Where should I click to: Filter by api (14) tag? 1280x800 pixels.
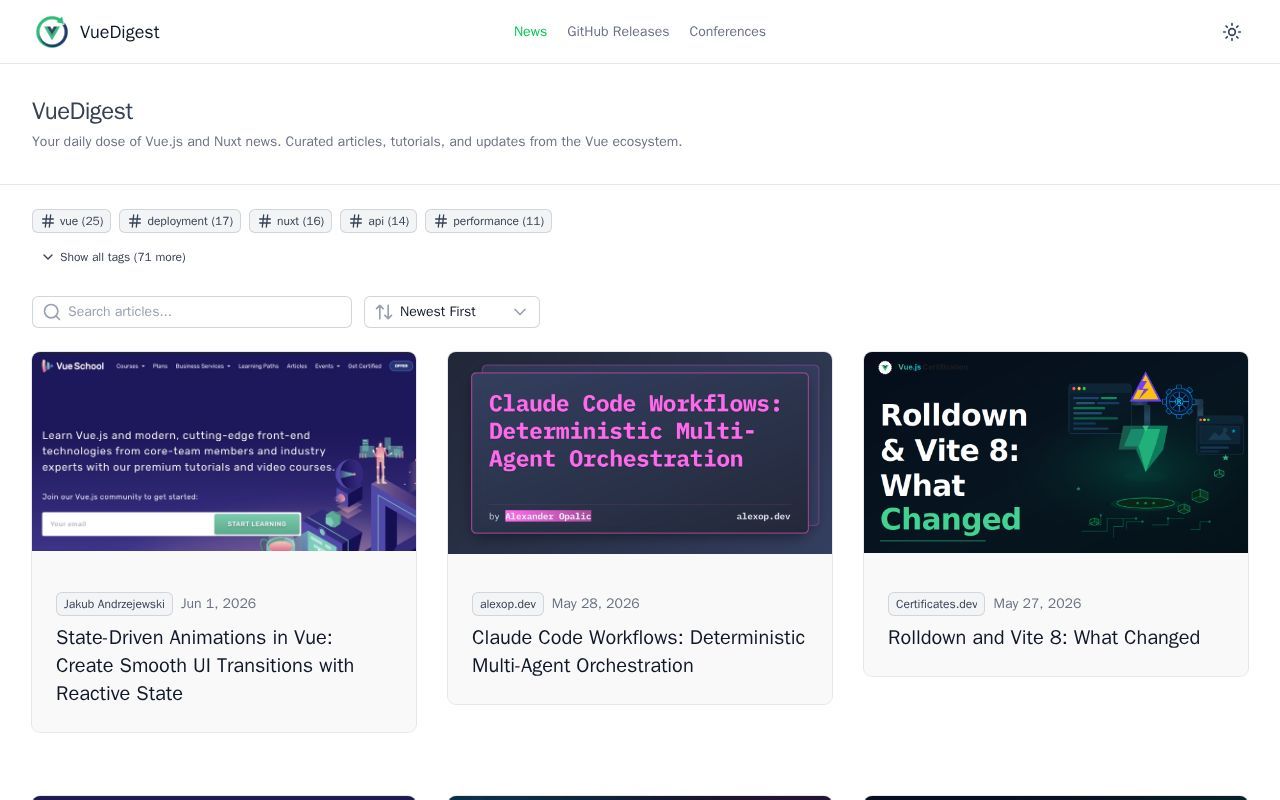pyautogui.click(x=378, y=221)
